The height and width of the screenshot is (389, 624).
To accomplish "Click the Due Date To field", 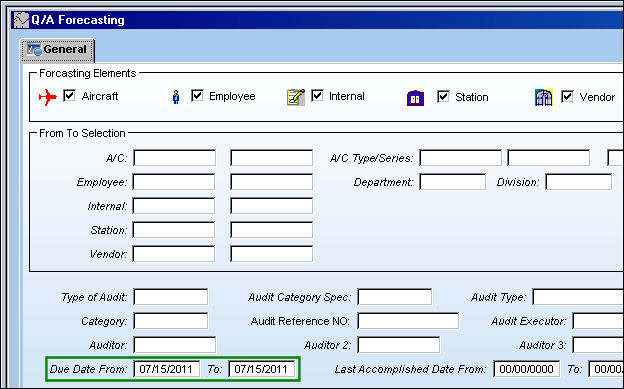I will coord(261,369).
